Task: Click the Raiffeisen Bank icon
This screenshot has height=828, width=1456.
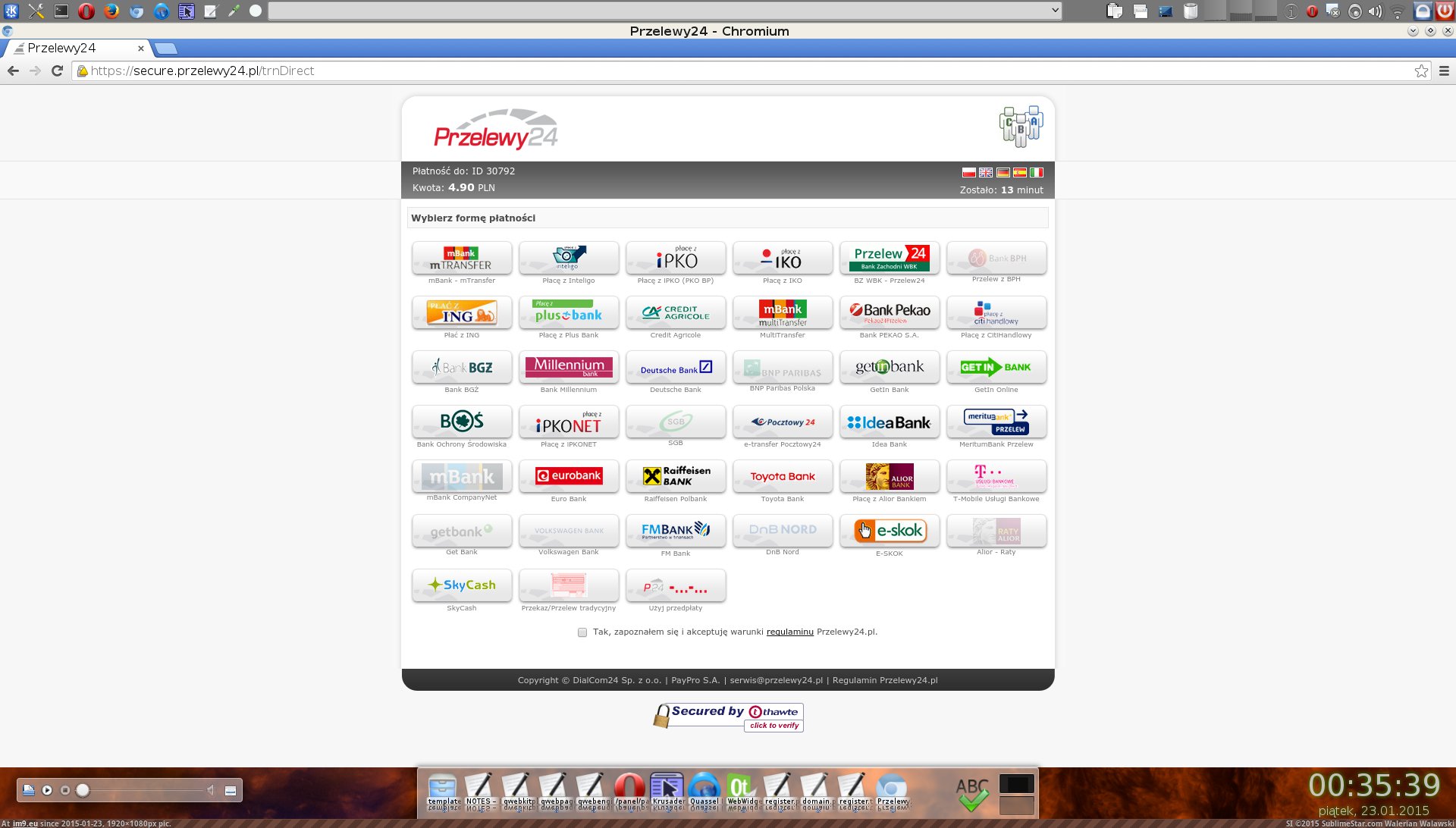Action: coord(675,476)
